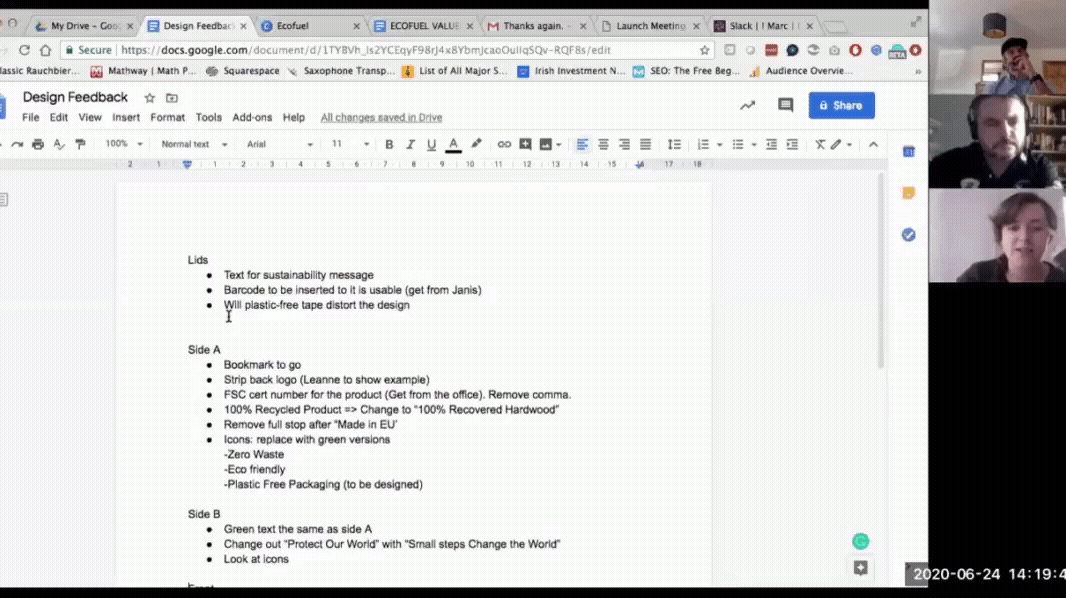This screenshot has width=1066, height=598.
Task: Toggle underline formatting
Action: pyautogui.click(x=431, y=144)
